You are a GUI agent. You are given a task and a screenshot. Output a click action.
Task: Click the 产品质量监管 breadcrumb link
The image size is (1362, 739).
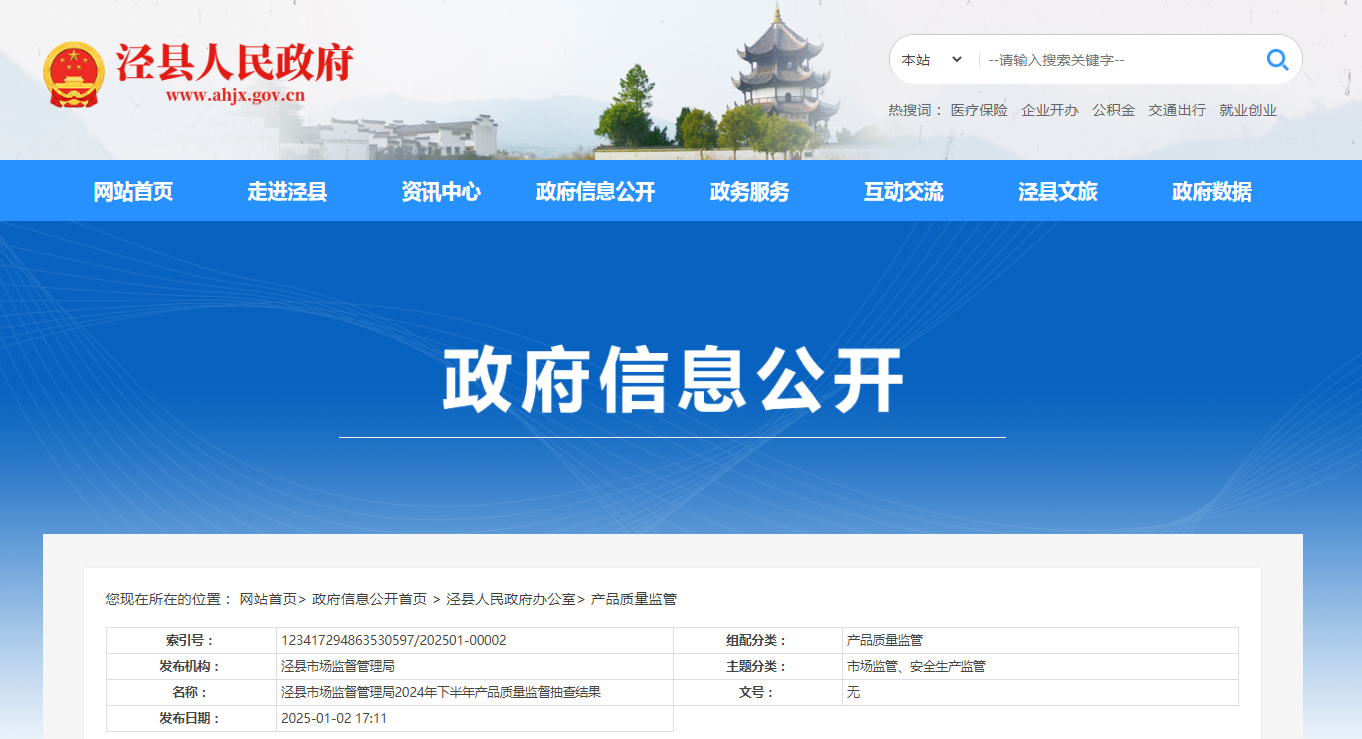tap(633, 599)
